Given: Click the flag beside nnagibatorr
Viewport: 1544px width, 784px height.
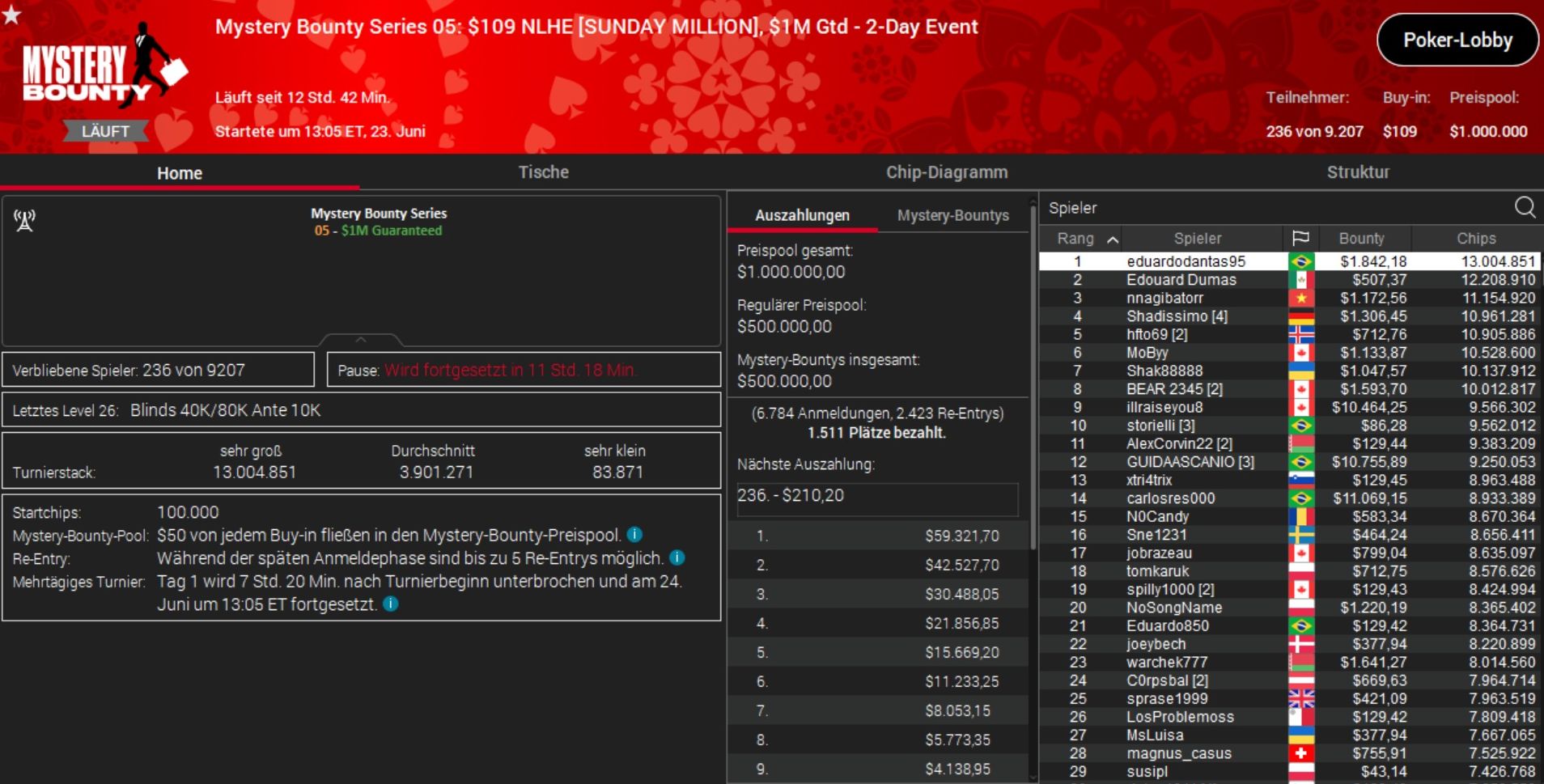Looking at the screenshot, I should pos(1301,298).
